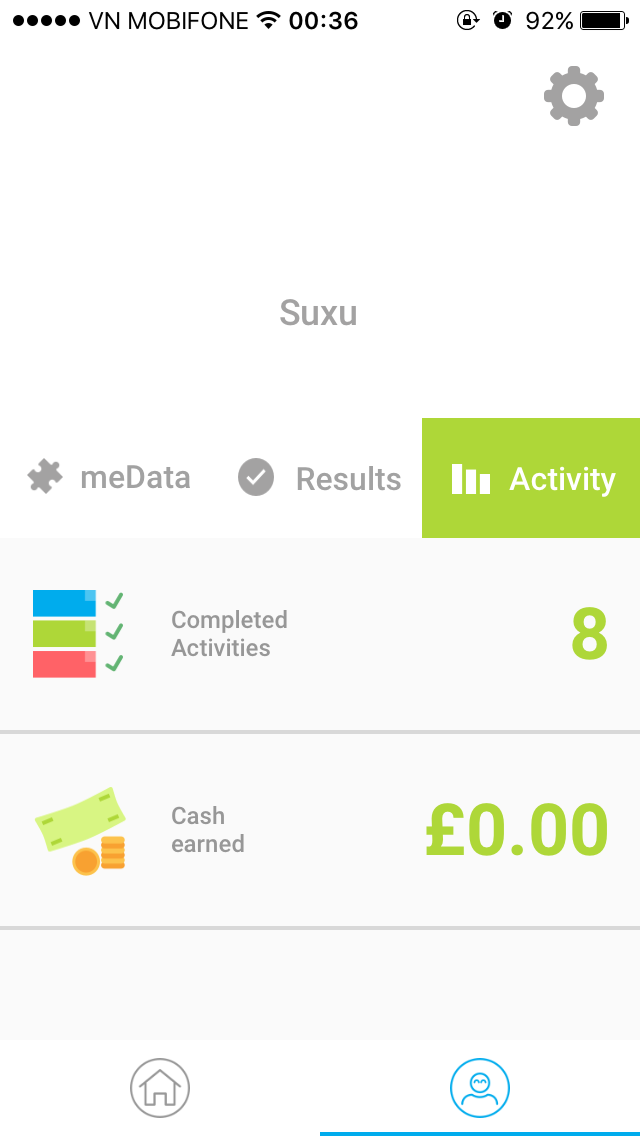Tap the puzzle piece meData icon
The width and height of the screenshot is (640, 1136).
tap(44, 478)
